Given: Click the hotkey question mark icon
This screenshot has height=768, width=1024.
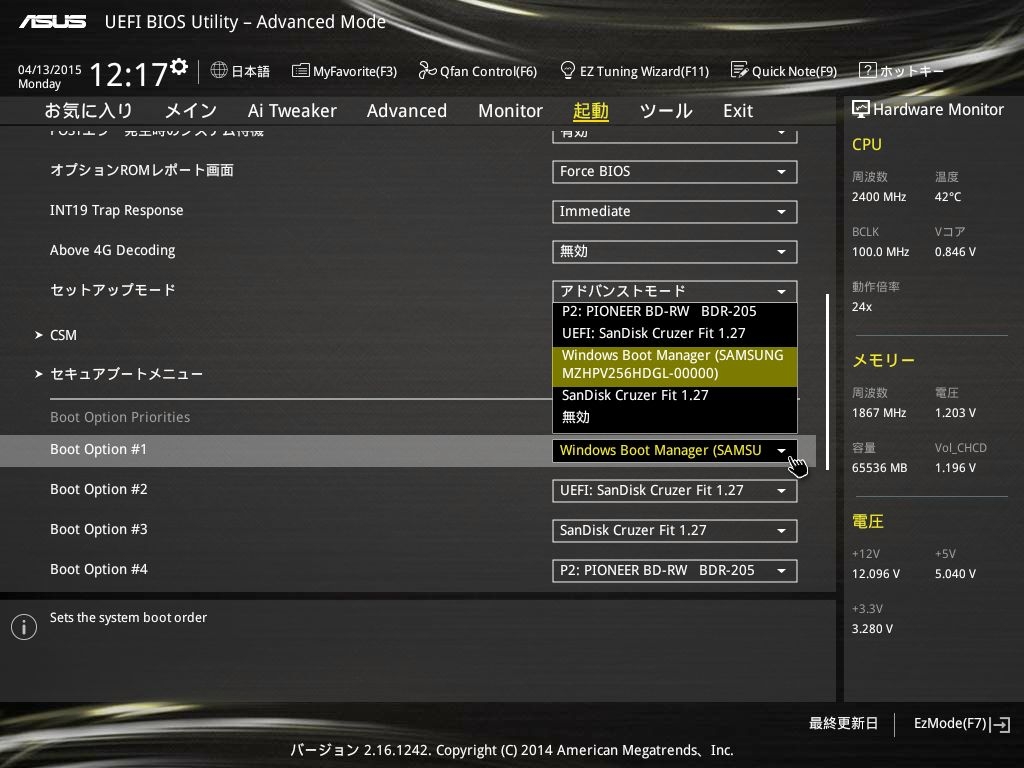Looking at the screenshot, I should click(x=867, y=70).
